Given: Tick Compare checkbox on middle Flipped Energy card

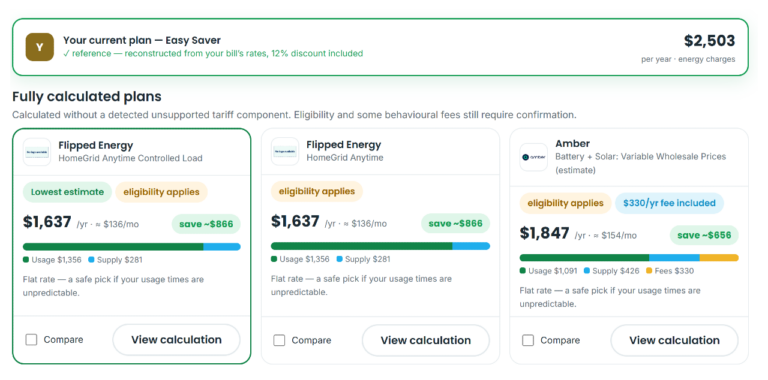Looking at the screenshot, I should [x=279, y=340].
